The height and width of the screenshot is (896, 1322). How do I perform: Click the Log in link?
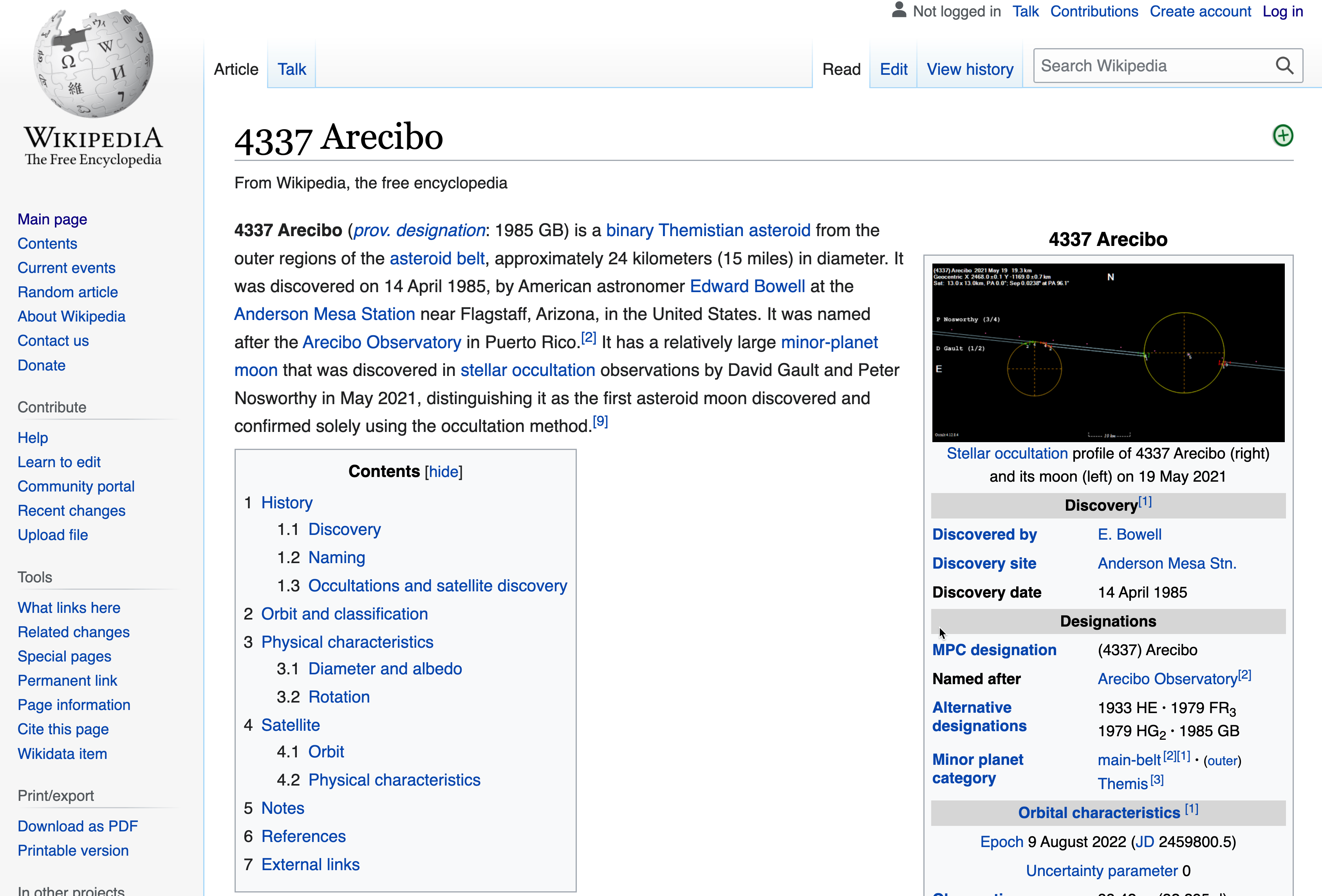(1282, 11)
